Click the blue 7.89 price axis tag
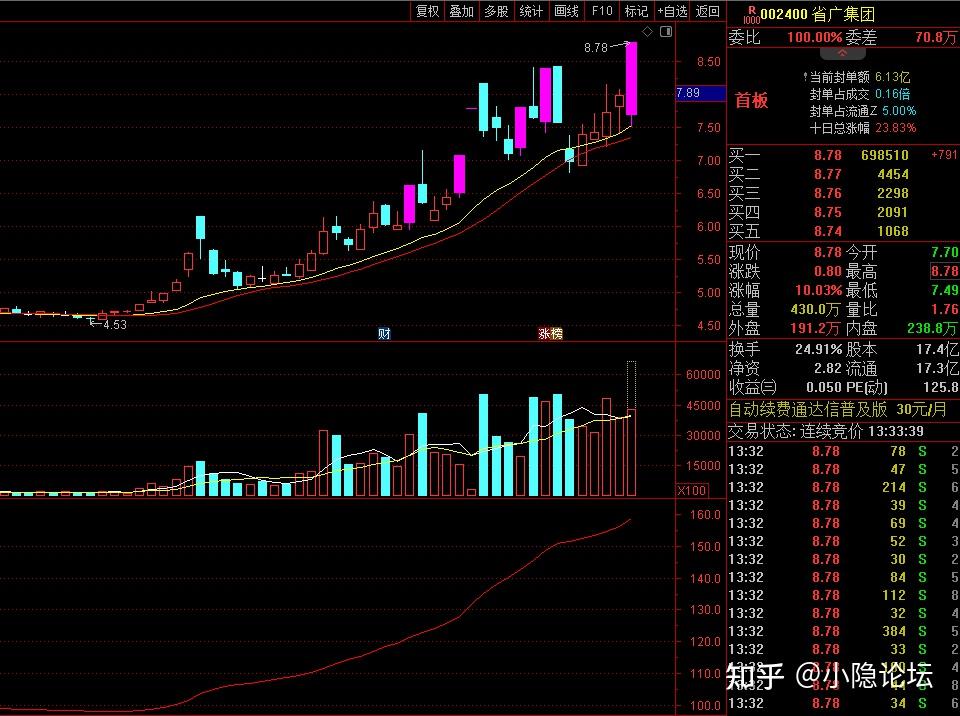This screenshot has width=960, height=716. pyautogui.click(x=689, y=93)
